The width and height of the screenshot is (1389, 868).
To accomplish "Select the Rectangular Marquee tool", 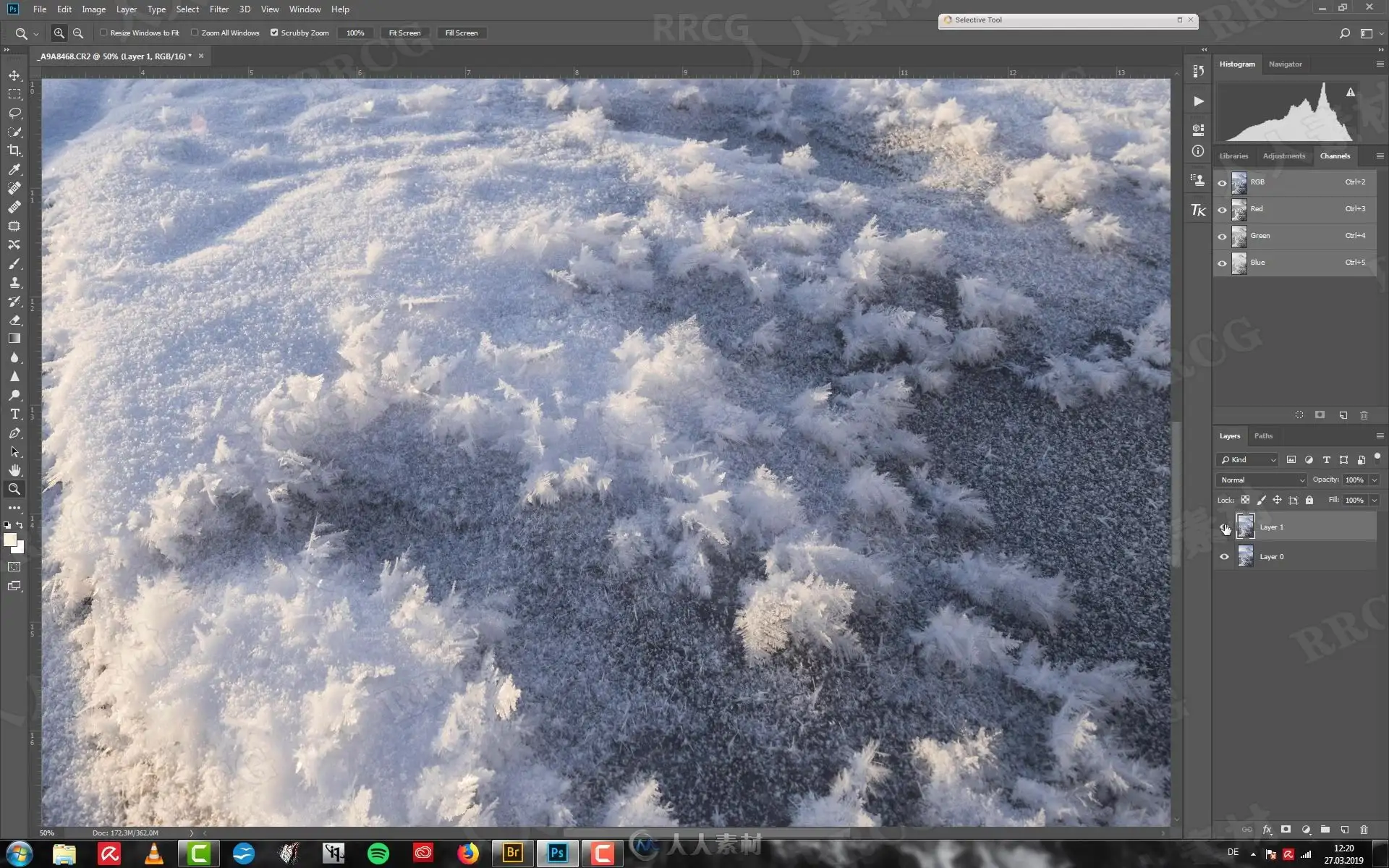I will [14, 94].
